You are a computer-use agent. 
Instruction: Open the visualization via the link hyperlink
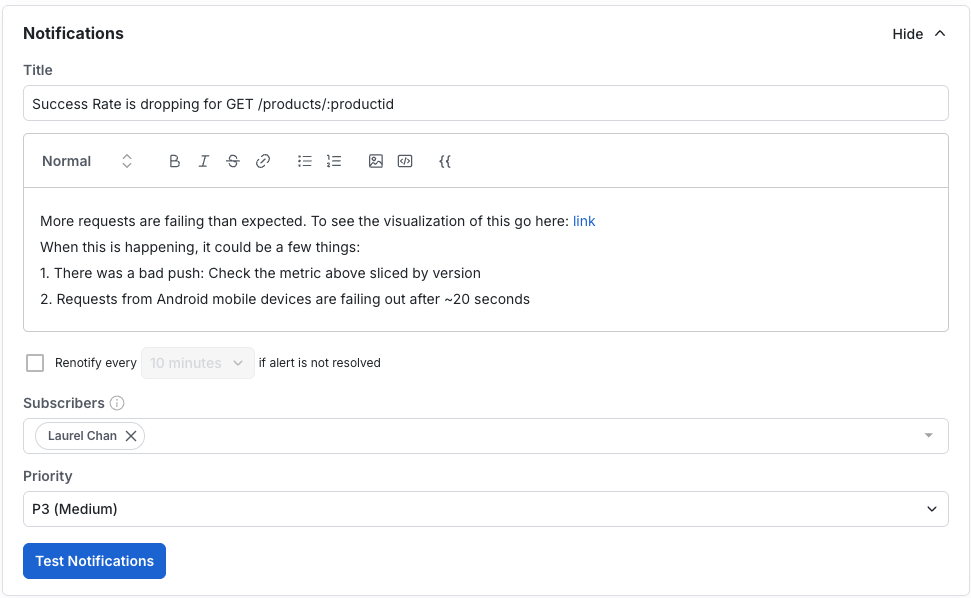point(584,221)
